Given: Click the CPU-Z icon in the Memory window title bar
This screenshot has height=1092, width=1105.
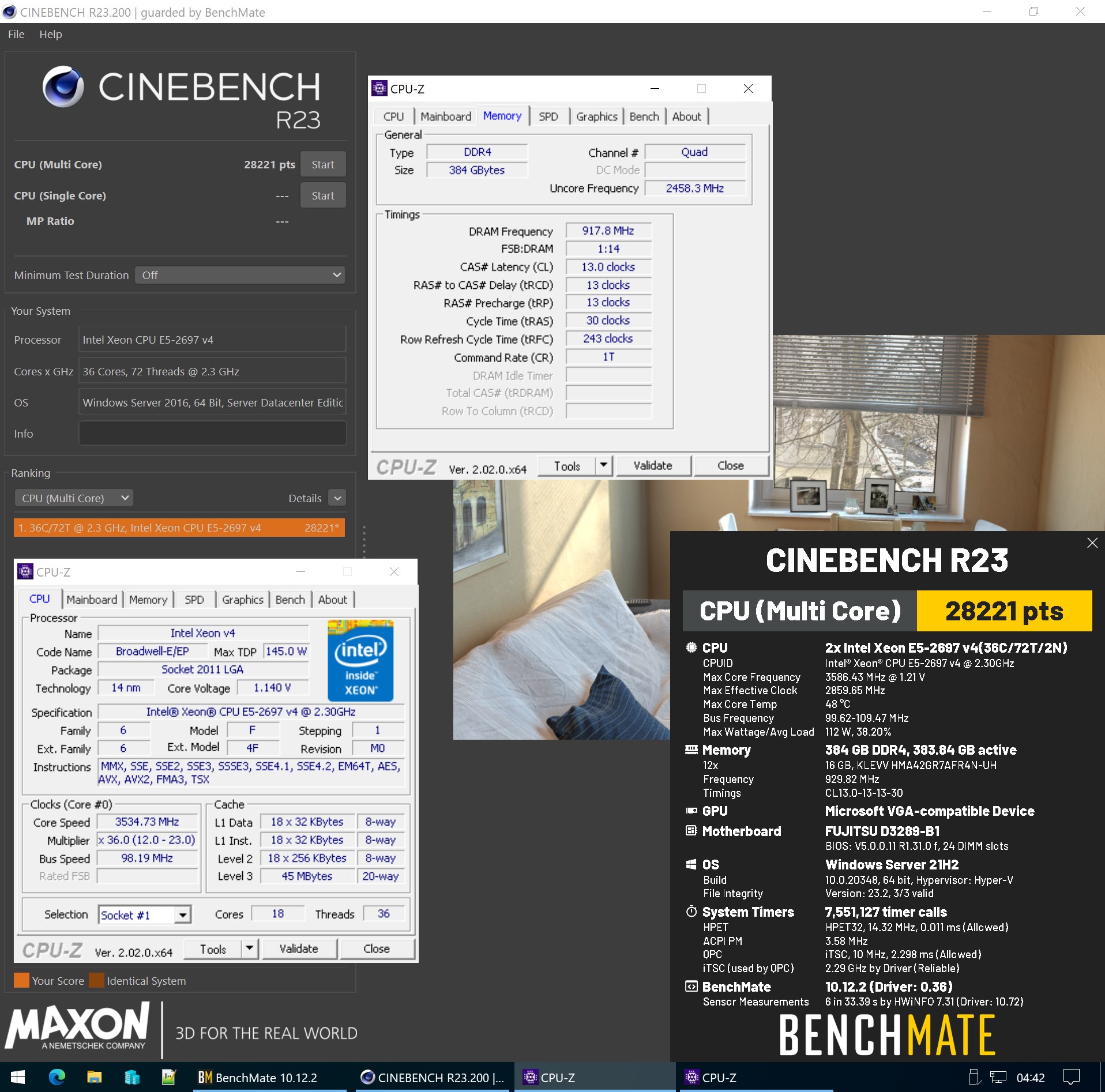Looking at the screenshot, I should coord(379,88).
